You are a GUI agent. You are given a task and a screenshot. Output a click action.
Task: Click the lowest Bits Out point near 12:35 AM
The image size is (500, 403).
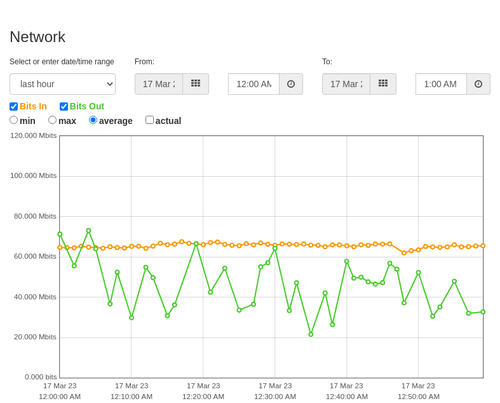point(311,334)
